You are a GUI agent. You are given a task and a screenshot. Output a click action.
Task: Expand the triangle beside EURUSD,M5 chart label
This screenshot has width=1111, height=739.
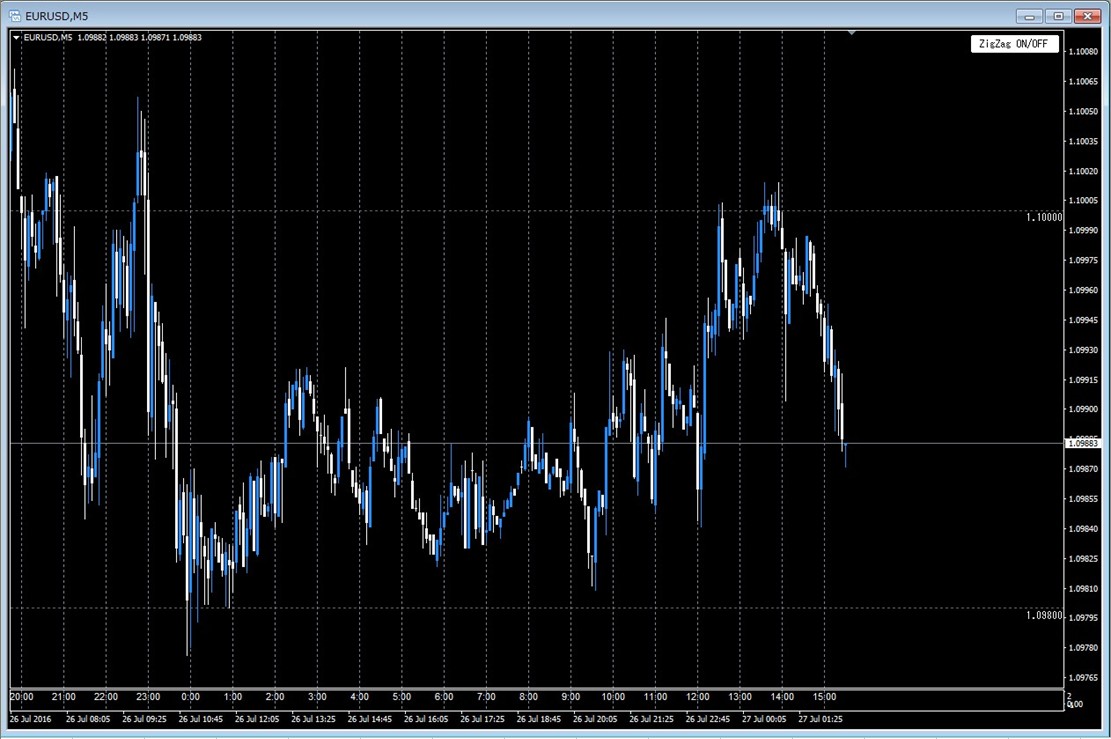point(16,38)
